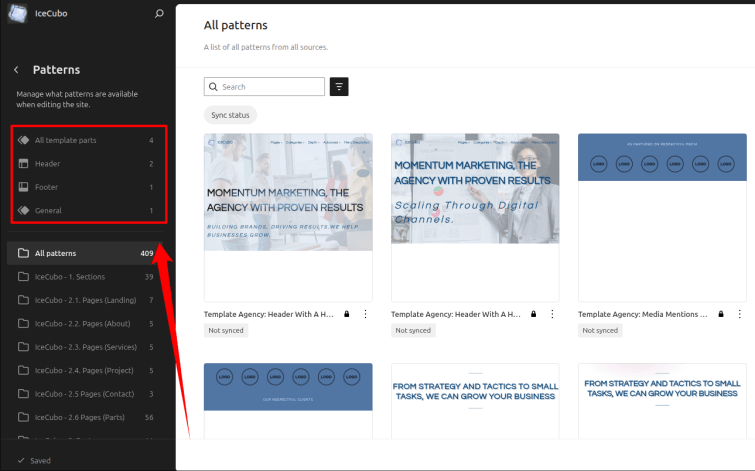Image resolution: width=755 pixels, height=471 pixels.
Task: Click folder icon beside 2.5 Pages (Contact)
Action: 23,394
